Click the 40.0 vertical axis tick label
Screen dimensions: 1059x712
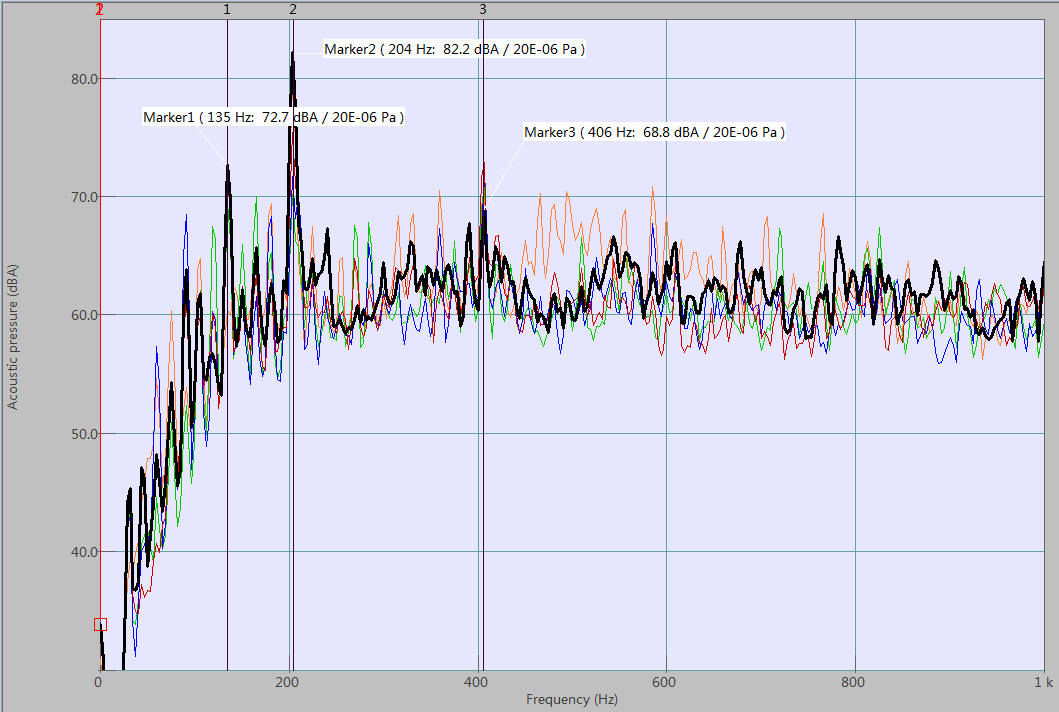81,552
